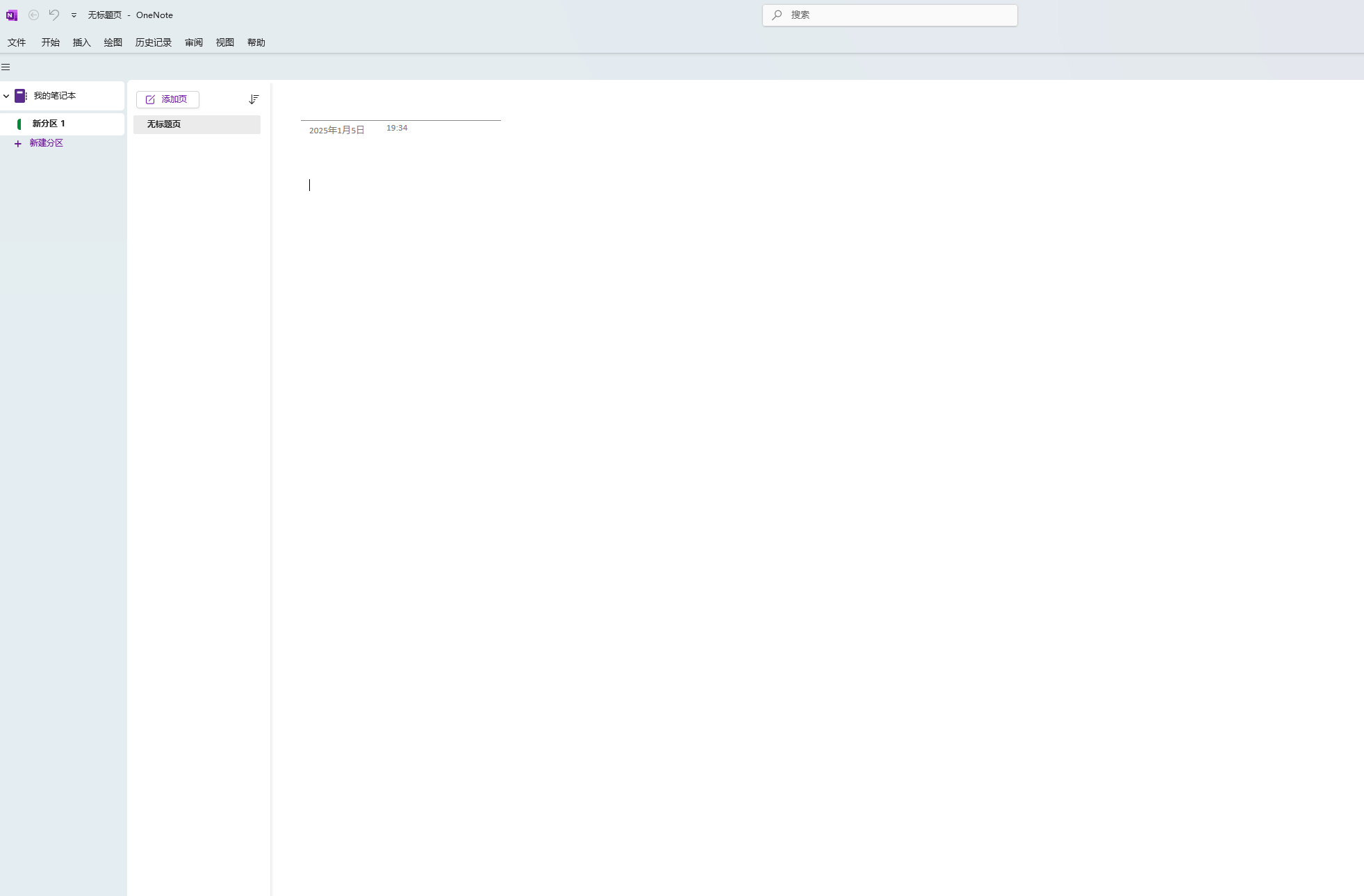Viewport: 1364px width, 896px height.
Task: Select the 新分区 1 section
Action: tap(49, 124)
